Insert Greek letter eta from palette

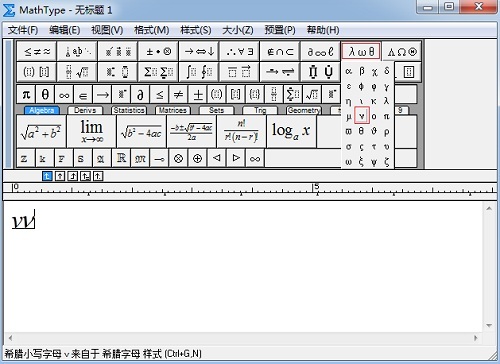(x=349, y=101)
